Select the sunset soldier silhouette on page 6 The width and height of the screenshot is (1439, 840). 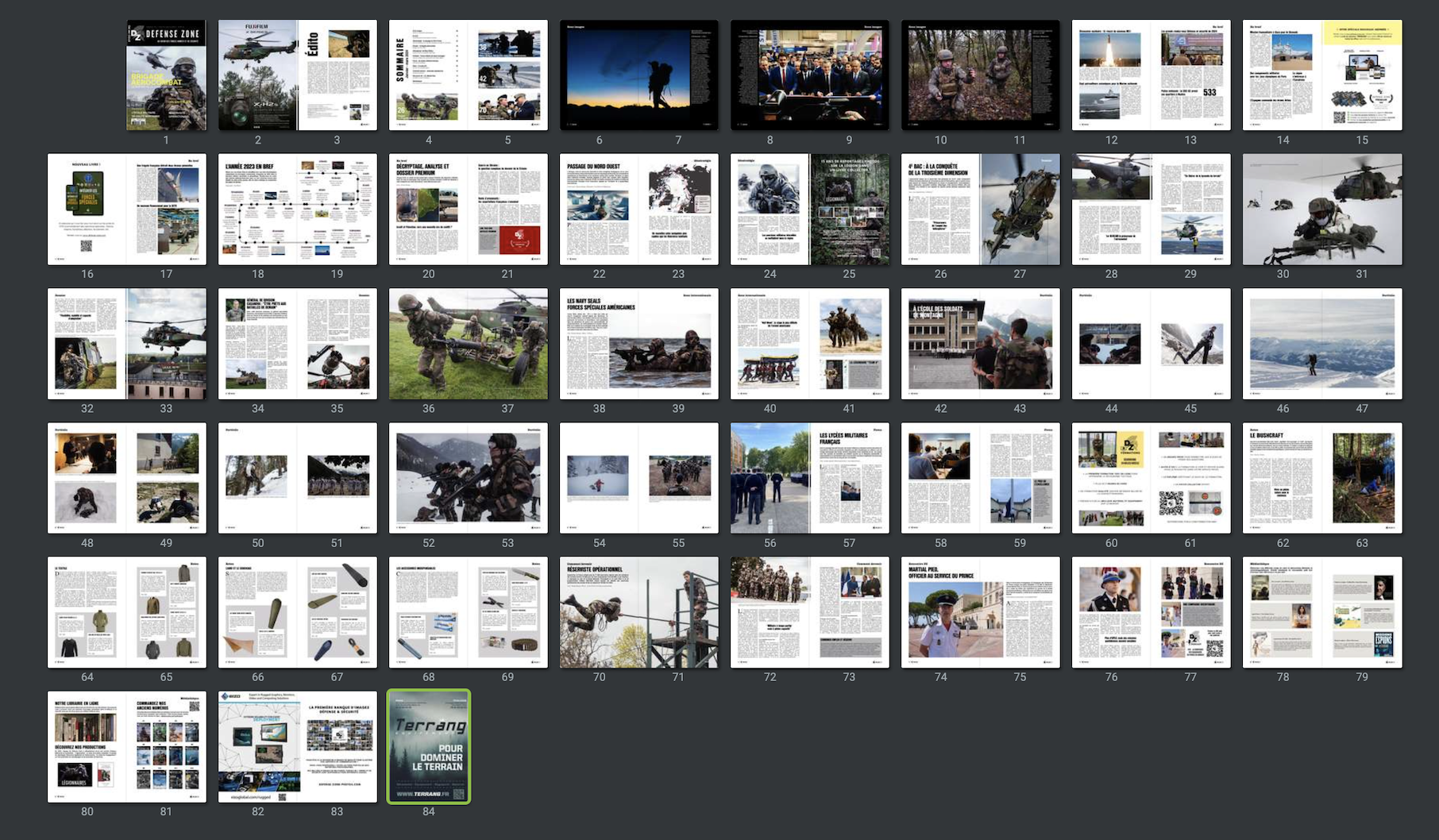(600, 75)
